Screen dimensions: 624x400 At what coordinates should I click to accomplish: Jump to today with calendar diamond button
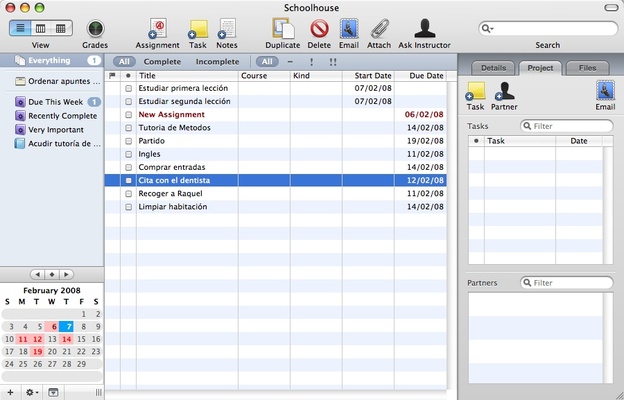(x=52, y=275)
